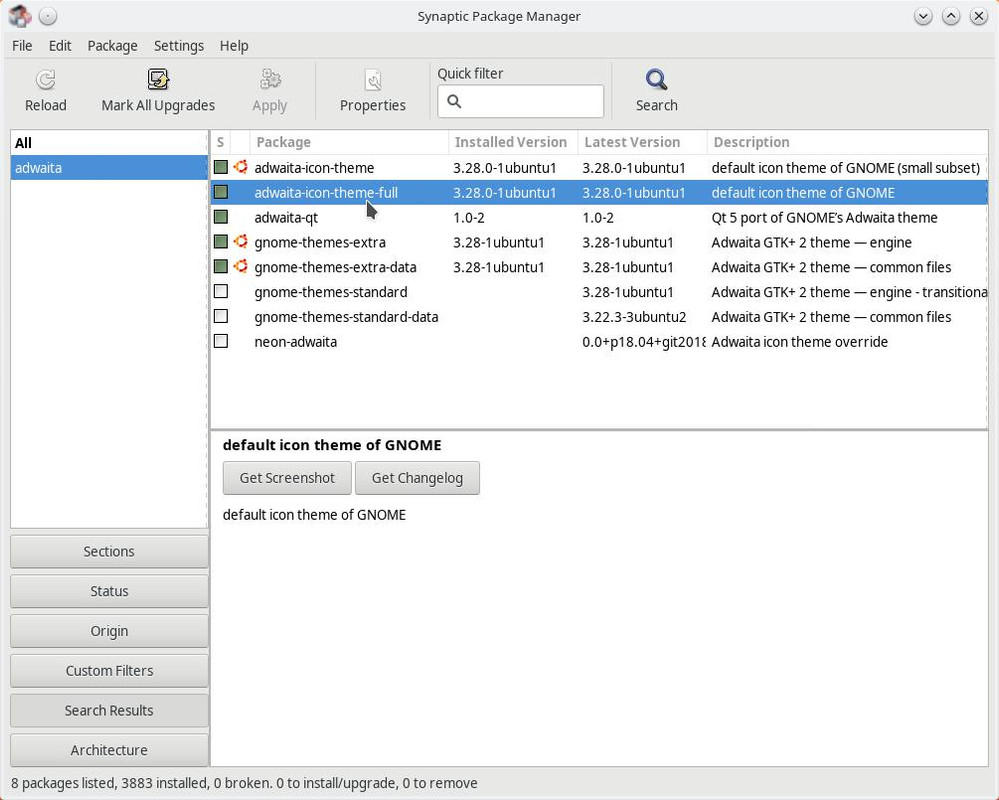The image size is (999, 800).
Task: Select the gnome-themes-extra-data package name
Action: (335, 267)
